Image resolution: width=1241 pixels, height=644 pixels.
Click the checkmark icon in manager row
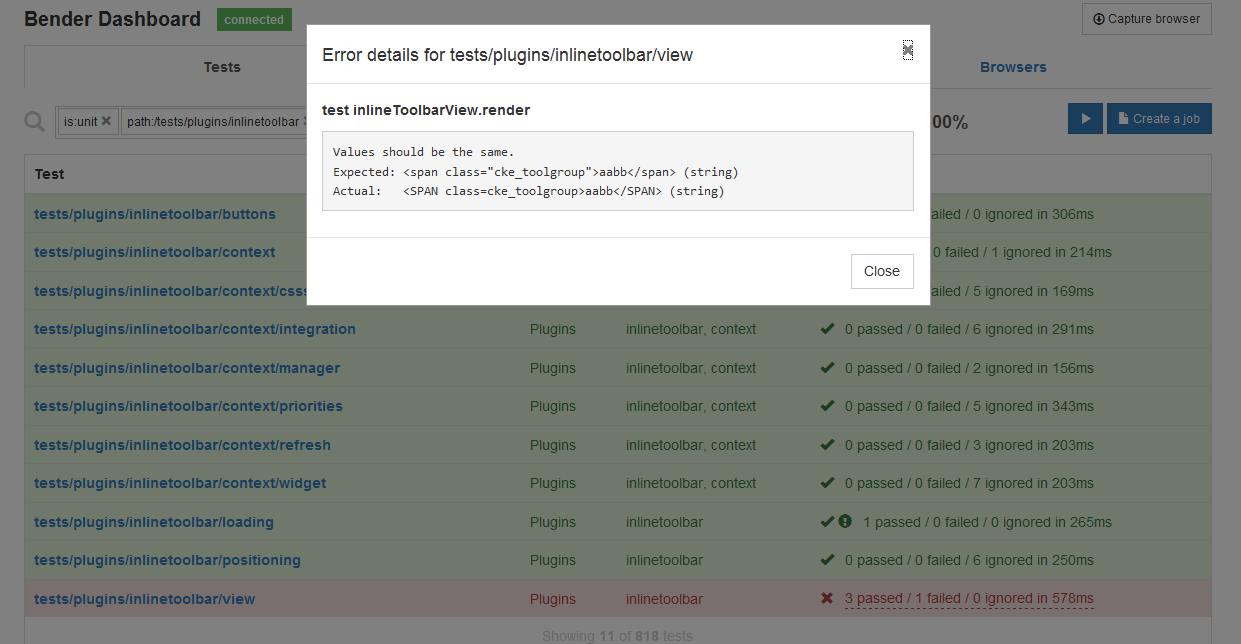pyautogui.click(x=827, y=368)
